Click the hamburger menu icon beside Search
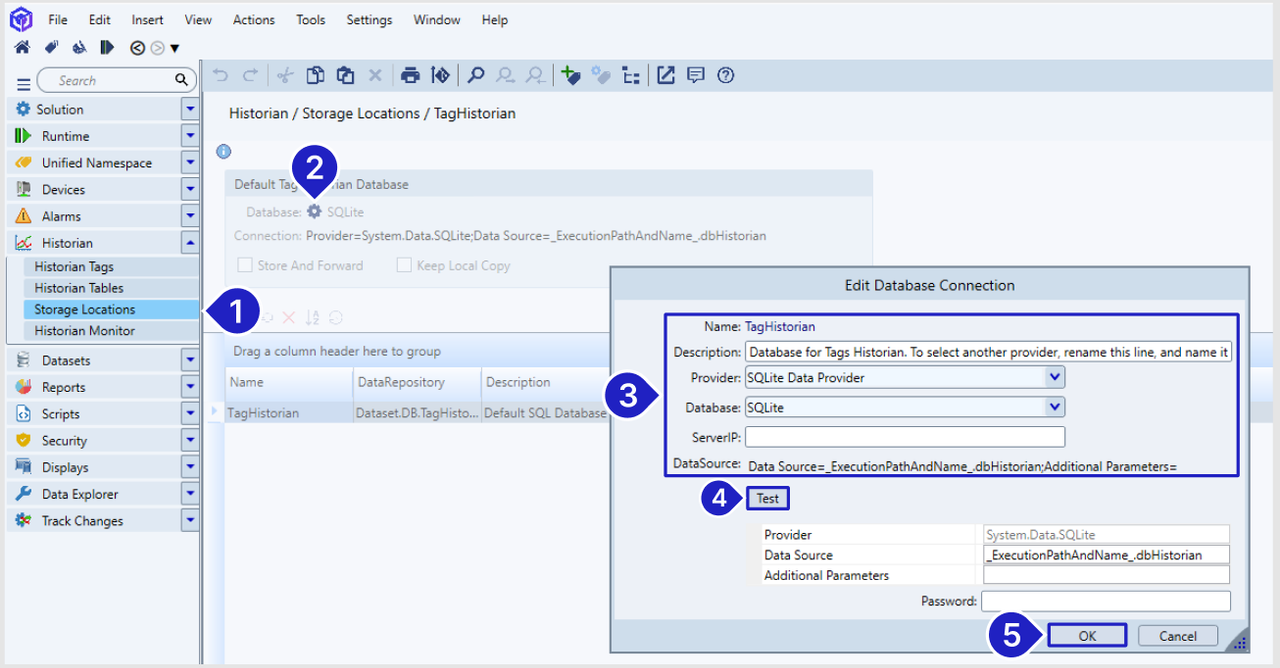Image resolution: width=1280 pixels, height=668 pixels. pos(23,83)
